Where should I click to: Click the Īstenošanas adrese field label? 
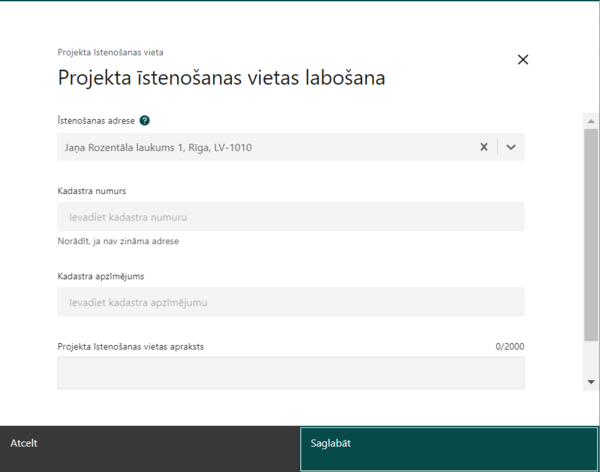tap(96, 121)
